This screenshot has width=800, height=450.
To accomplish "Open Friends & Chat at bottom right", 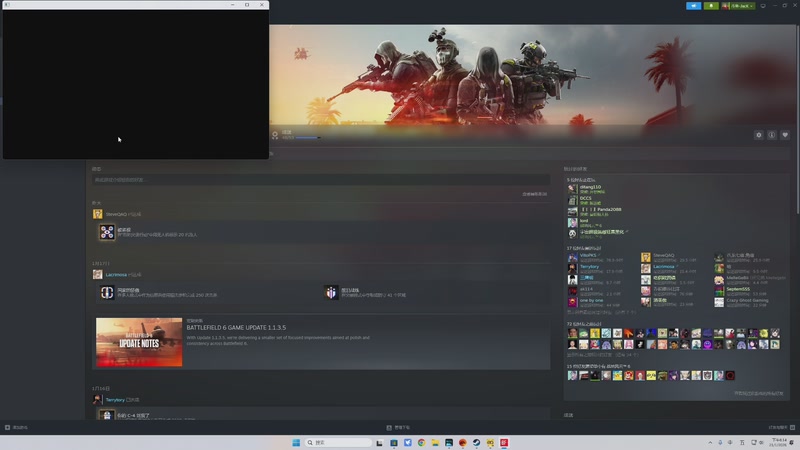I will (x=782, y=428).
